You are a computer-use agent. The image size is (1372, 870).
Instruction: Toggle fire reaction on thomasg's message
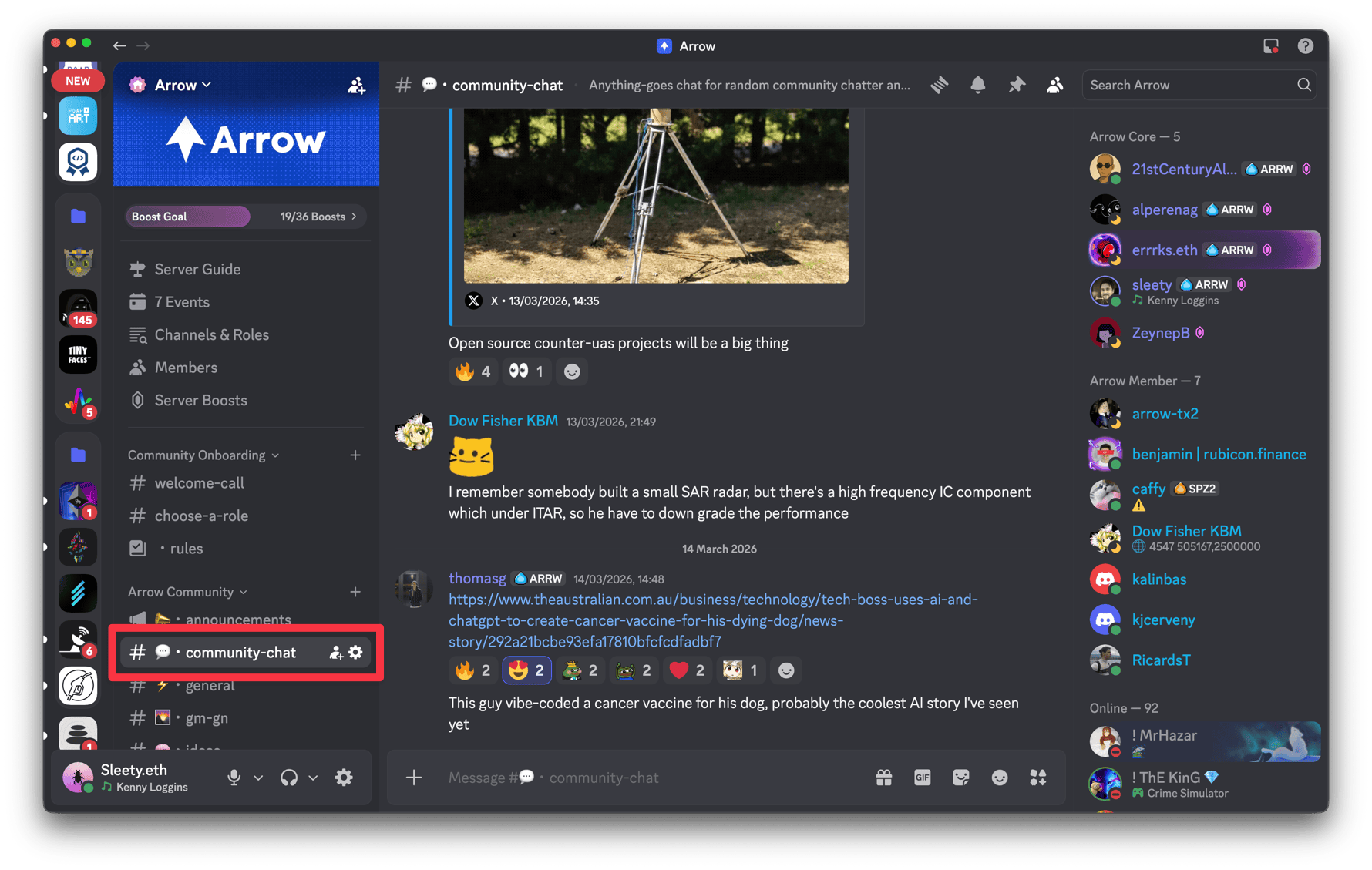[473, 670]
